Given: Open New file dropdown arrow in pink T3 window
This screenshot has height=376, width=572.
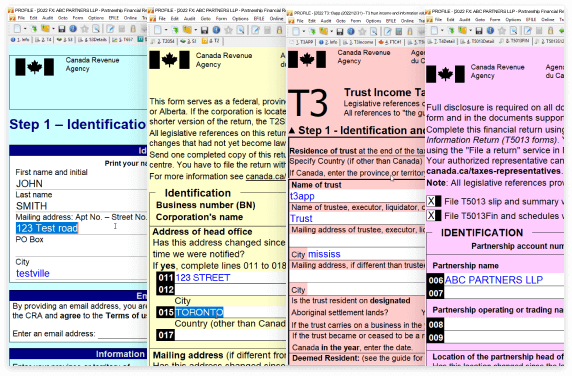Looking at the screenshot, I should click(305, 32).
